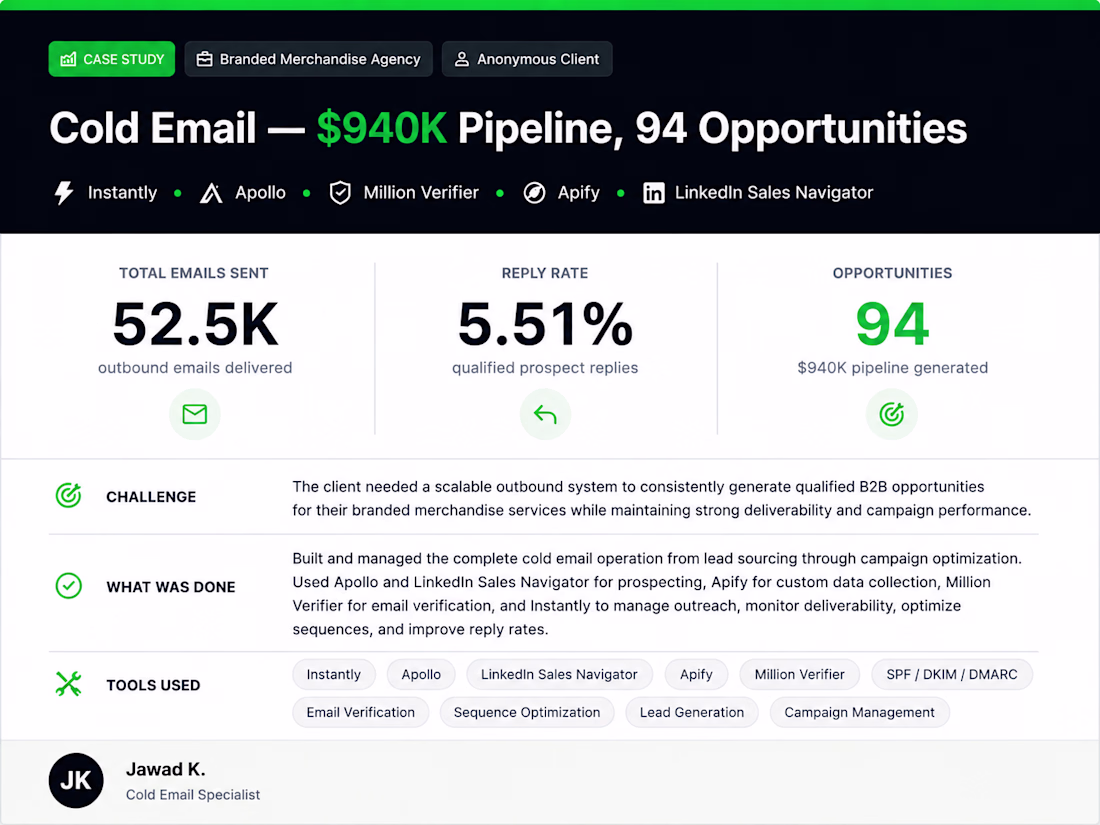Click the Apify header label
This screenshot has width=1100, height=825.
coord(579,193)
